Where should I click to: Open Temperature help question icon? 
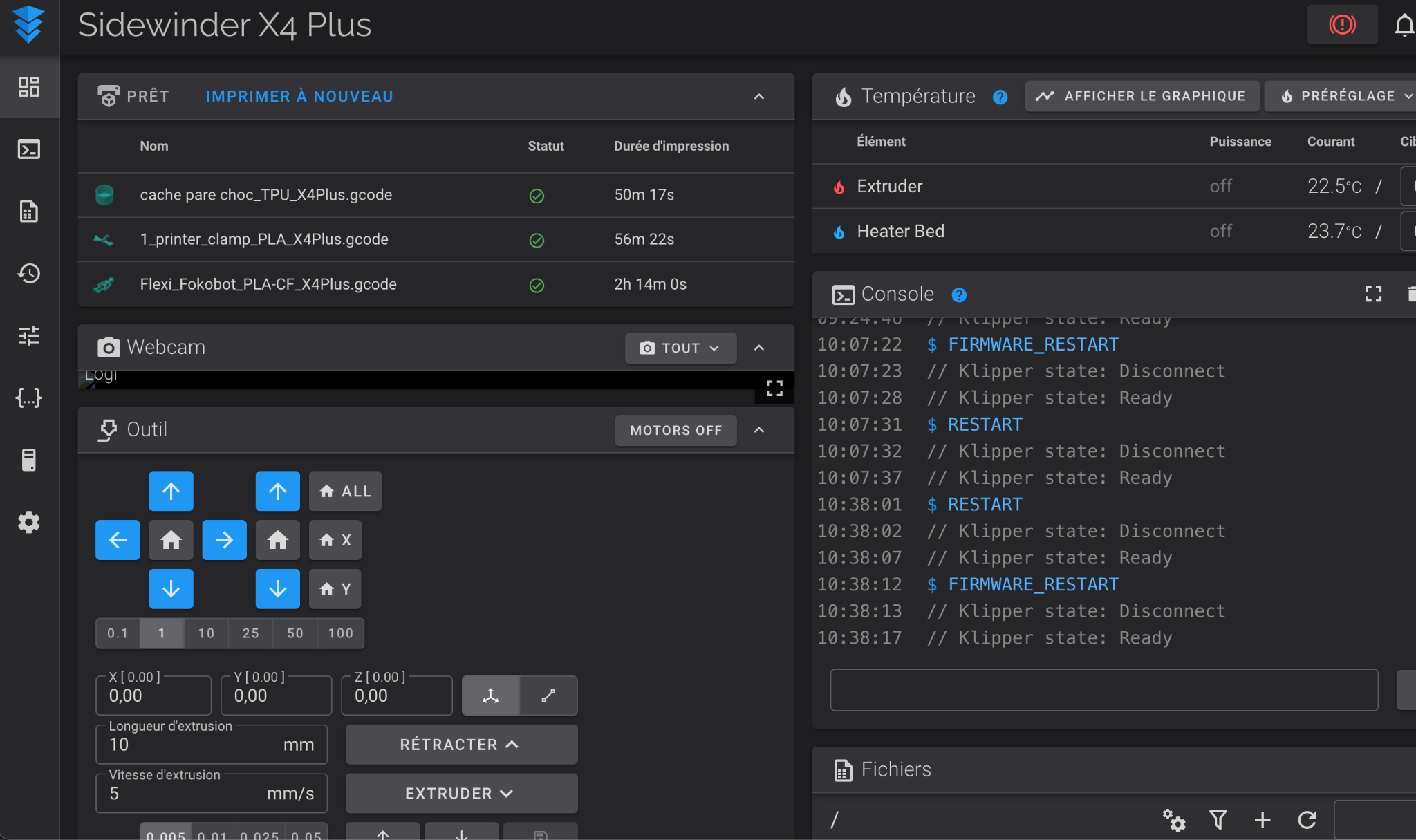click(x=1000, y=97)
